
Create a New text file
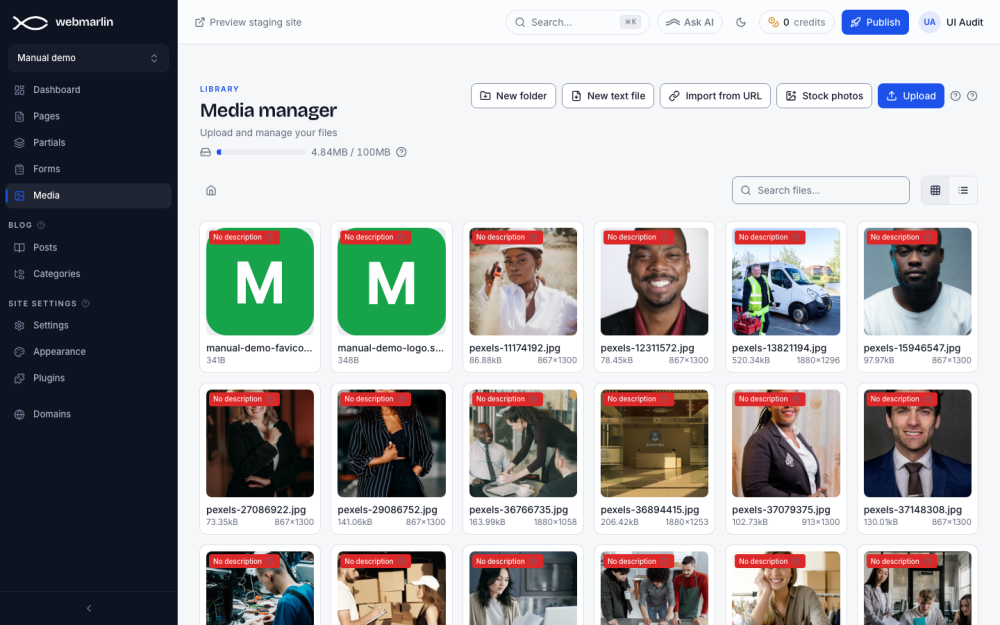(608, 96)
